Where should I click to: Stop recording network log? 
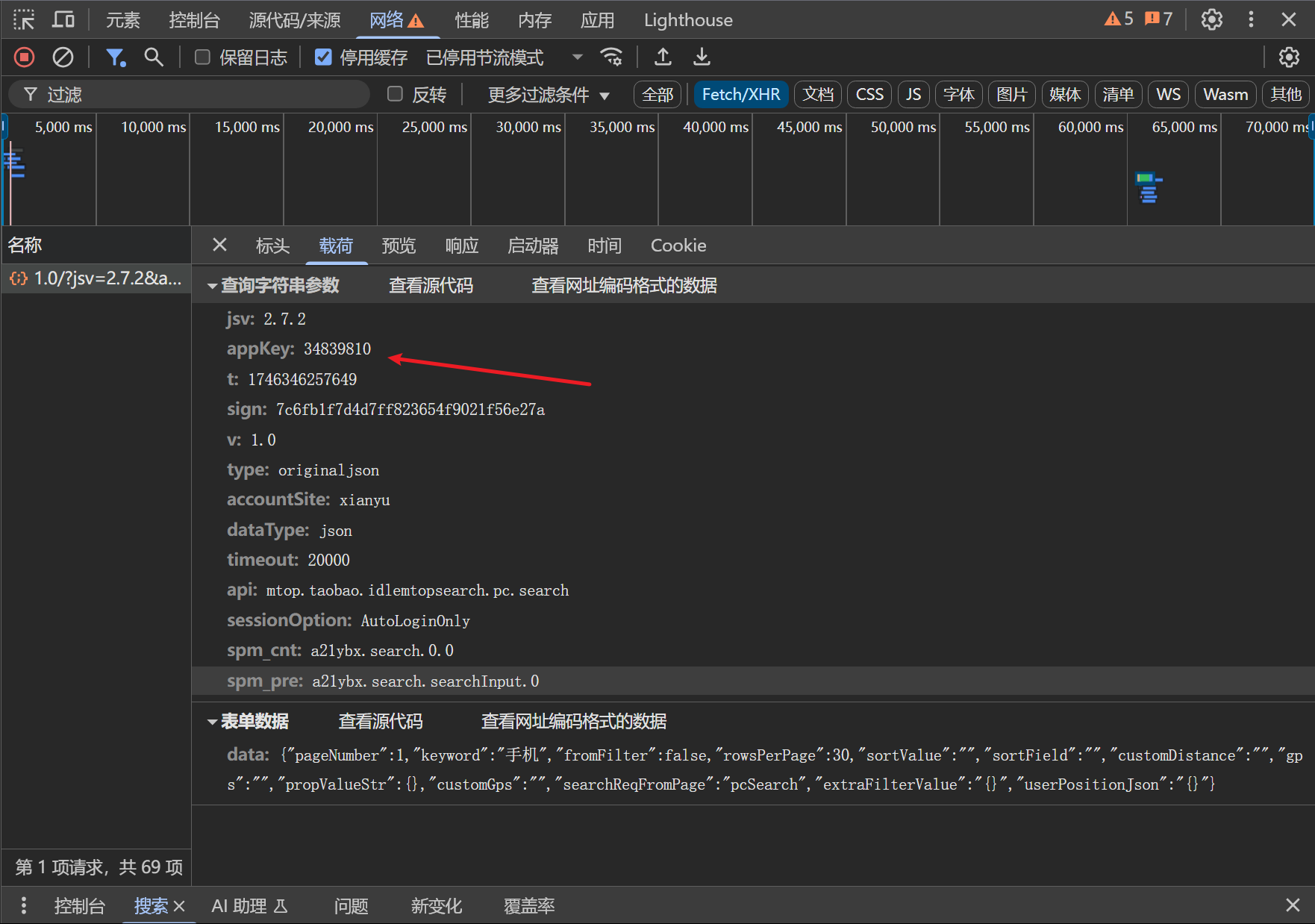point(24,57)
